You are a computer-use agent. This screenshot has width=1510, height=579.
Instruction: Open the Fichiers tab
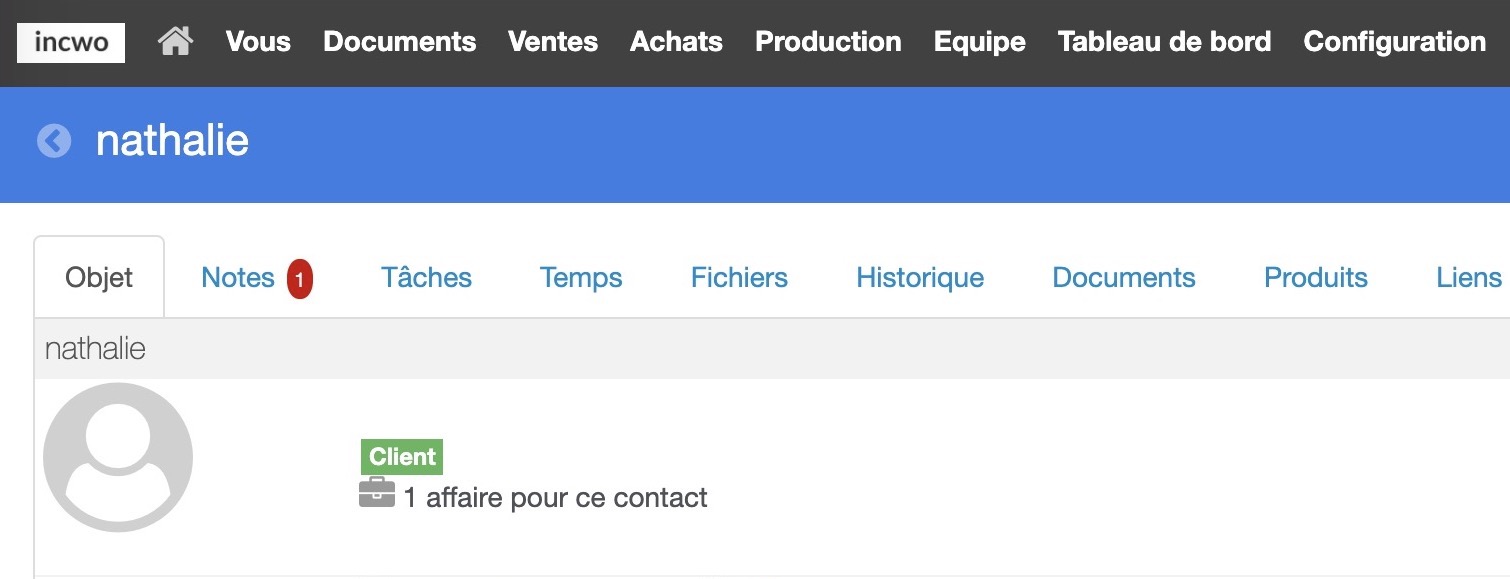coord(739,278)
